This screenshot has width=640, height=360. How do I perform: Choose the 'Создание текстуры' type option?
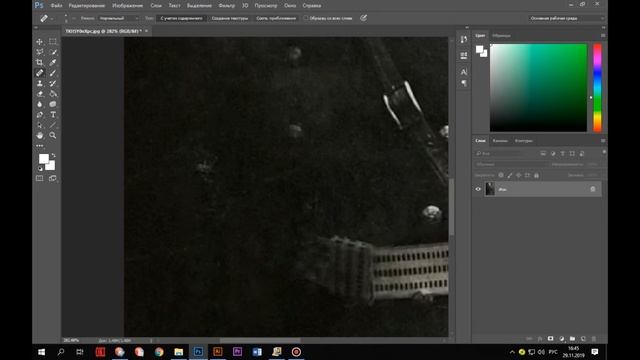230,18
